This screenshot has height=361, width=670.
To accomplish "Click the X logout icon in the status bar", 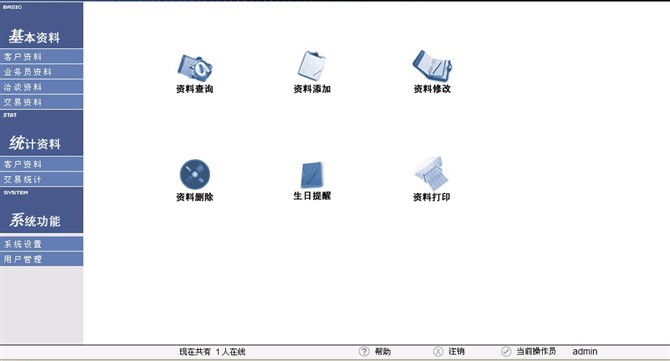I will (x=438, y=351).
